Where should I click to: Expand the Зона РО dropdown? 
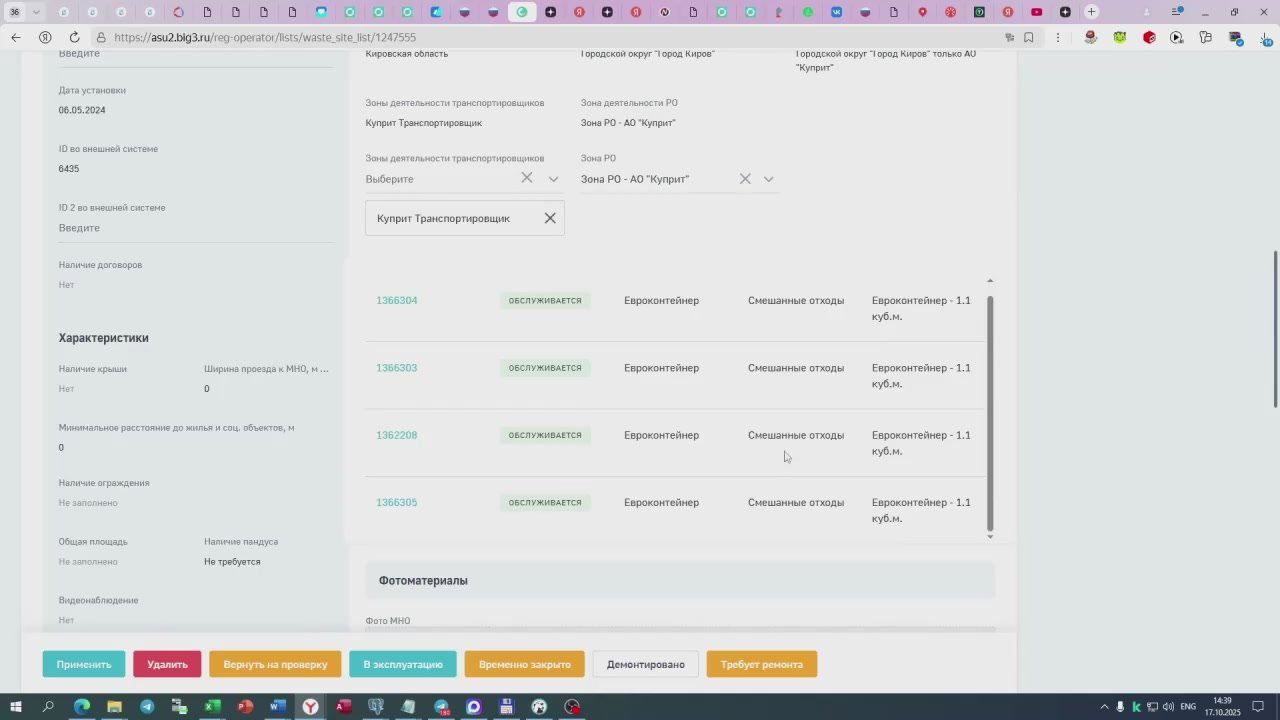coord(768,179)
